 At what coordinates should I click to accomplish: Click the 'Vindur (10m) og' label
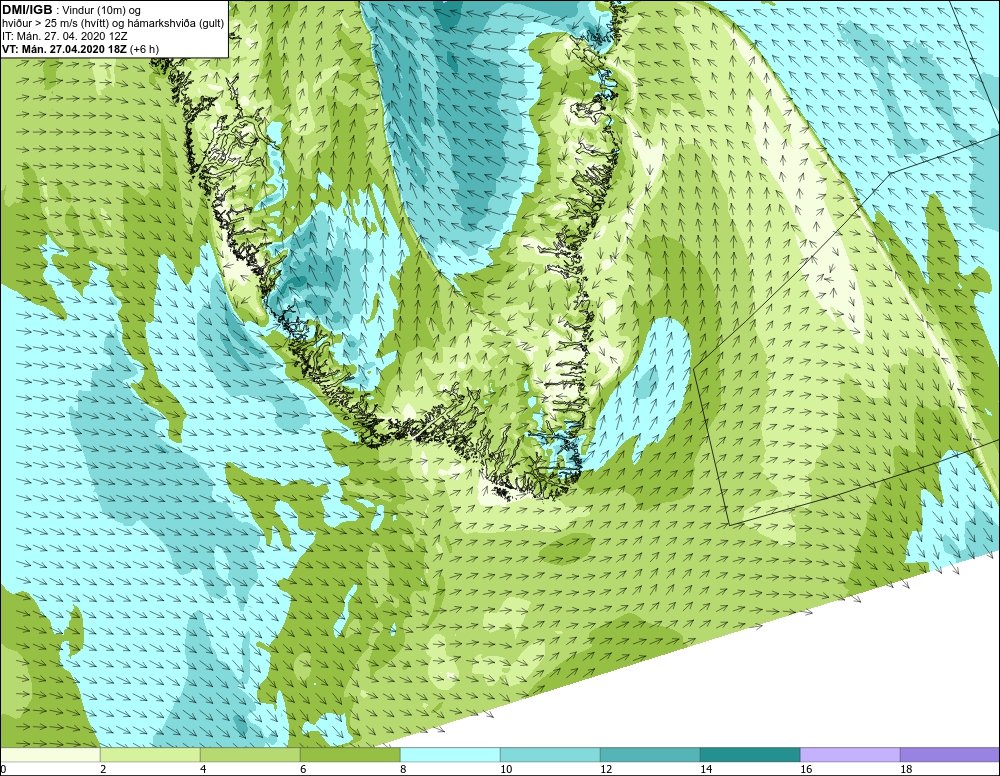[102, 11]
